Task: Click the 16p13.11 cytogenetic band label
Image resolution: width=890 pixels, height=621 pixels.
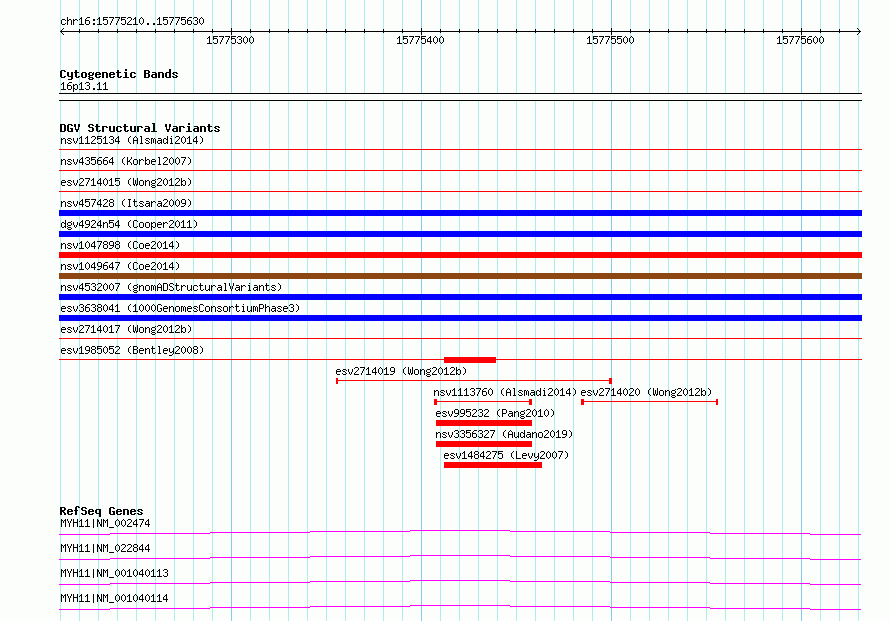Action: point(84,87)
